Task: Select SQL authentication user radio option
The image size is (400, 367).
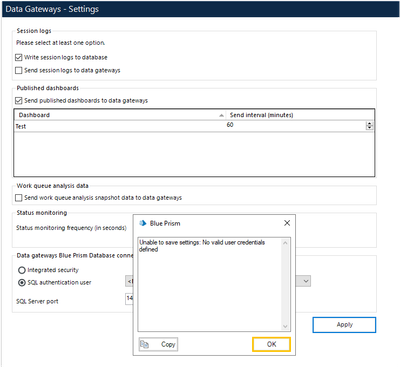Action: 22,283
